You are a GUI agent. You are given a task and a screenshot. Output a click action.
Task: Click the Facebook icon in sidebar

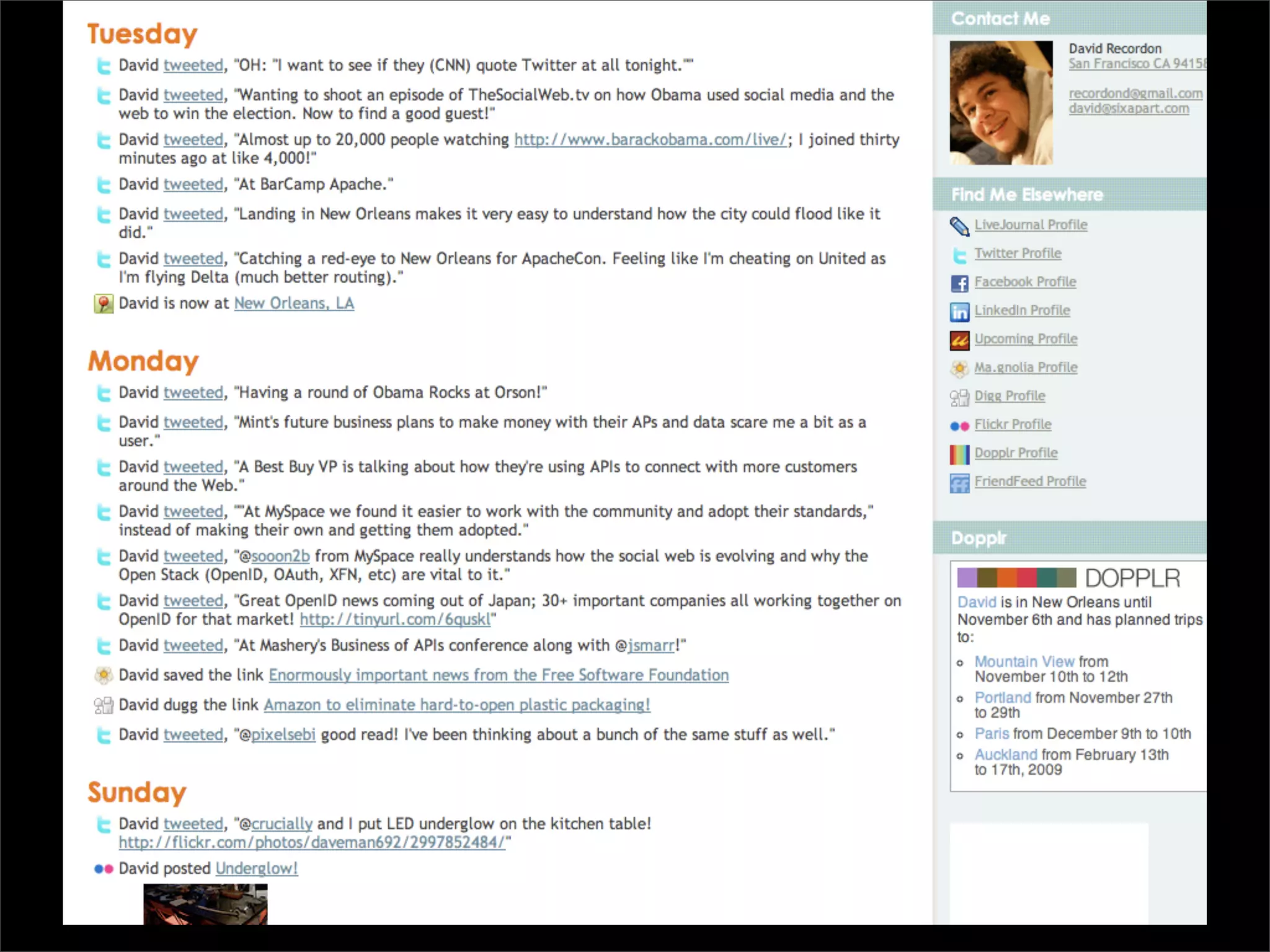click(959, 283)
